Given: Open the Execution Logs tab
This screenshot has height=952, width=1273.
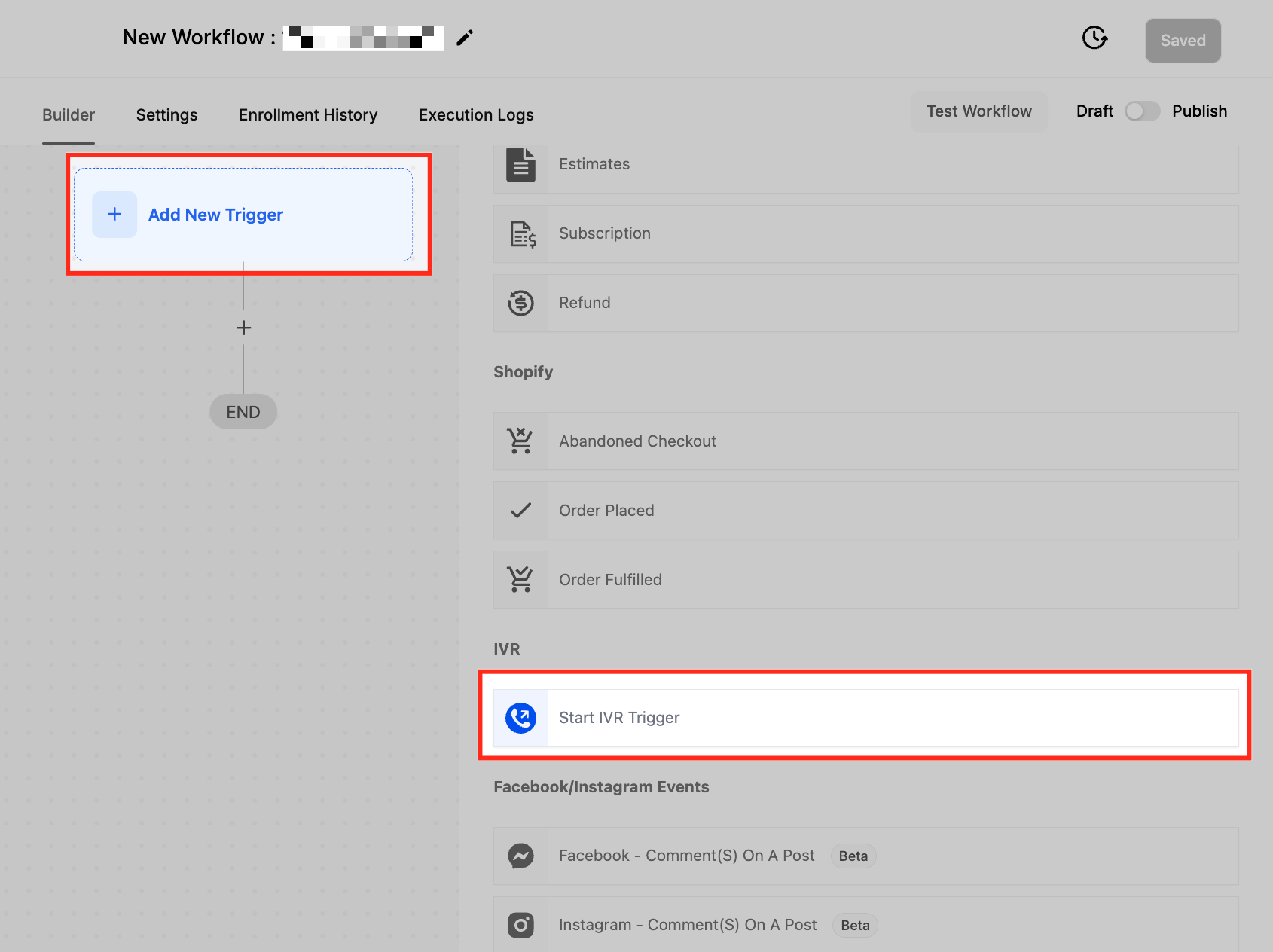Looking at the screenshot, I should click(476, 115).
